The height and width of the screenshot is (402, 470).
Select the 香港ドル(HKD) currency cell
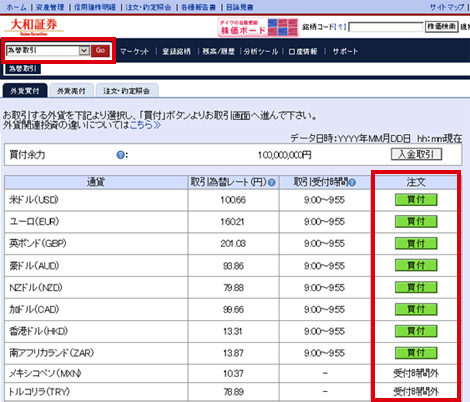(x=96, y=331)
